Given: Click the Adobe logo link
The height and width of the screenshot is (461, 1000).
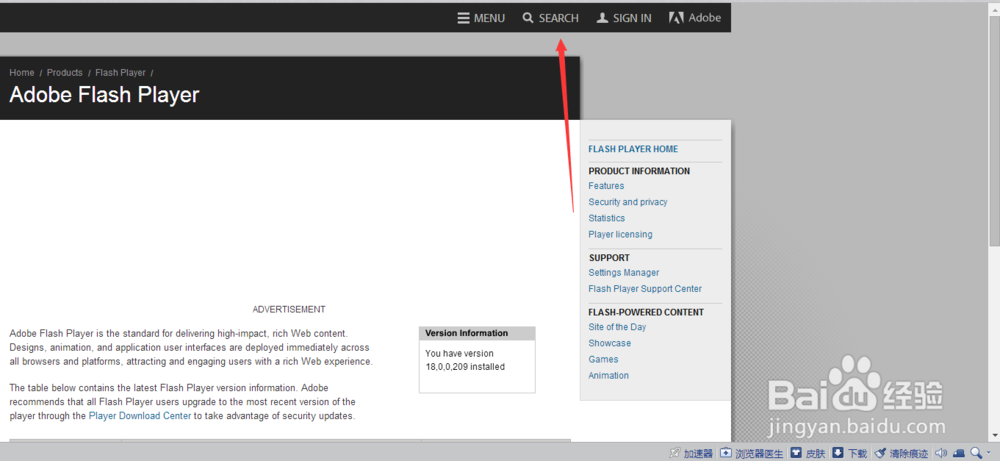Looking at the screenshot, I should (695, 18).
